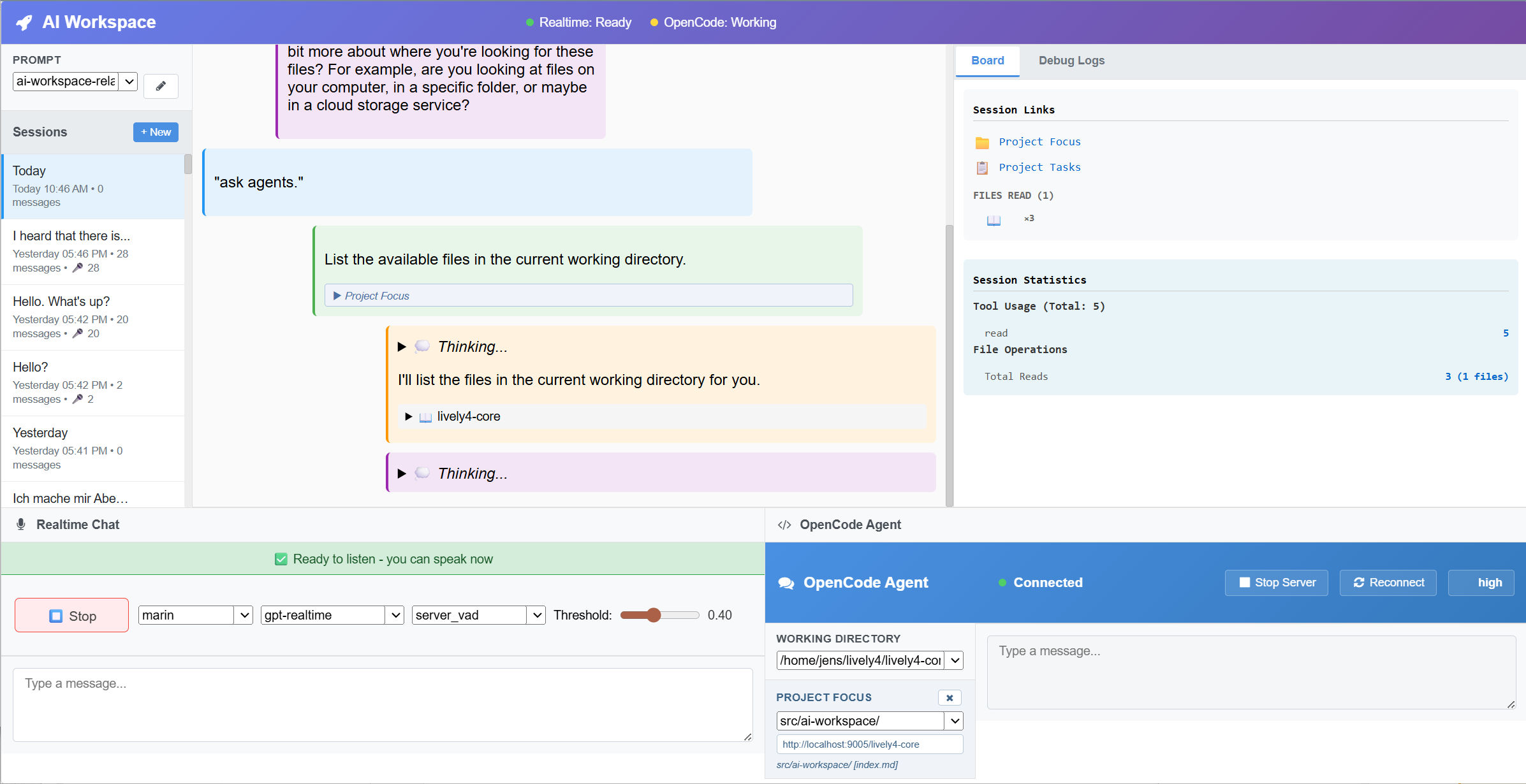The width and height of the screenshot is (1526, 784).
Task: Stop the realtime chat session
Action: 71,616
